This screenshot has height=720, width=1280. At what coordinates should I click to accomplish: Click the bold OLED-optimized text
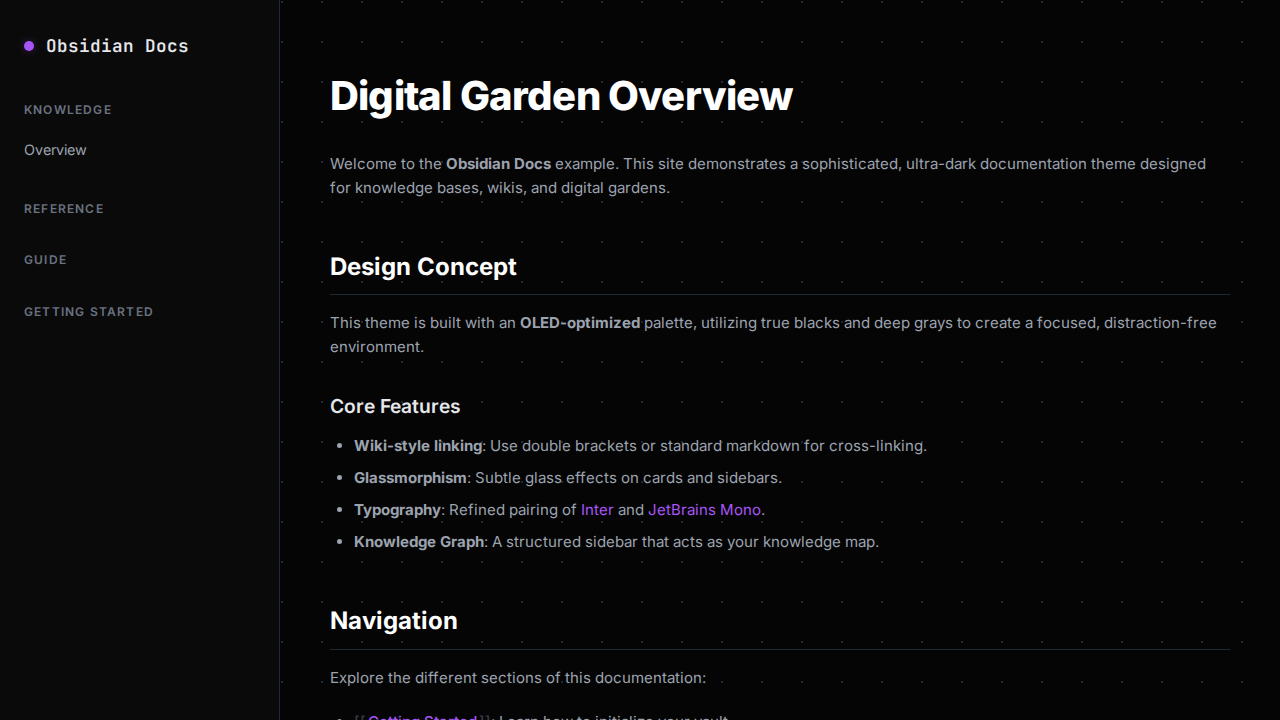(x=579, y=323)
